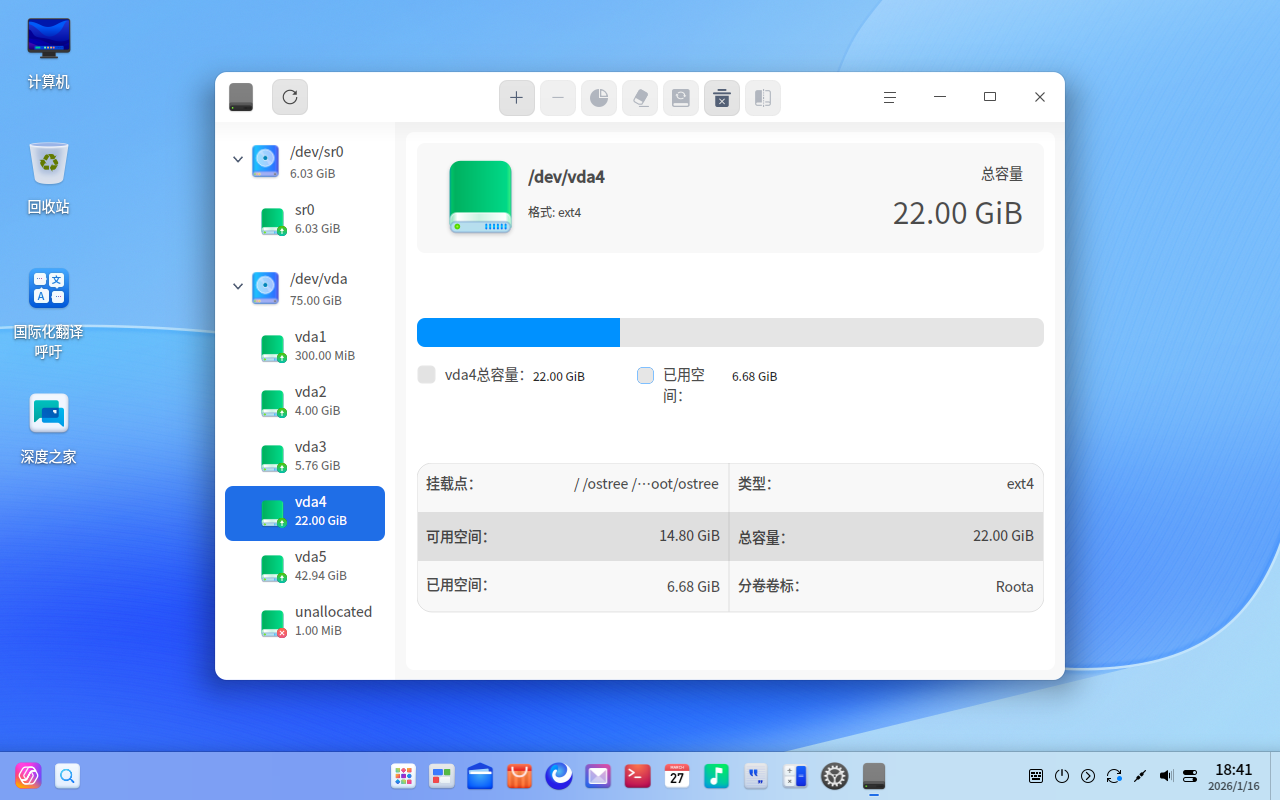Click the legend swatch beside 已用空间
1280x800 pixels.
click(x=646, y=375)
